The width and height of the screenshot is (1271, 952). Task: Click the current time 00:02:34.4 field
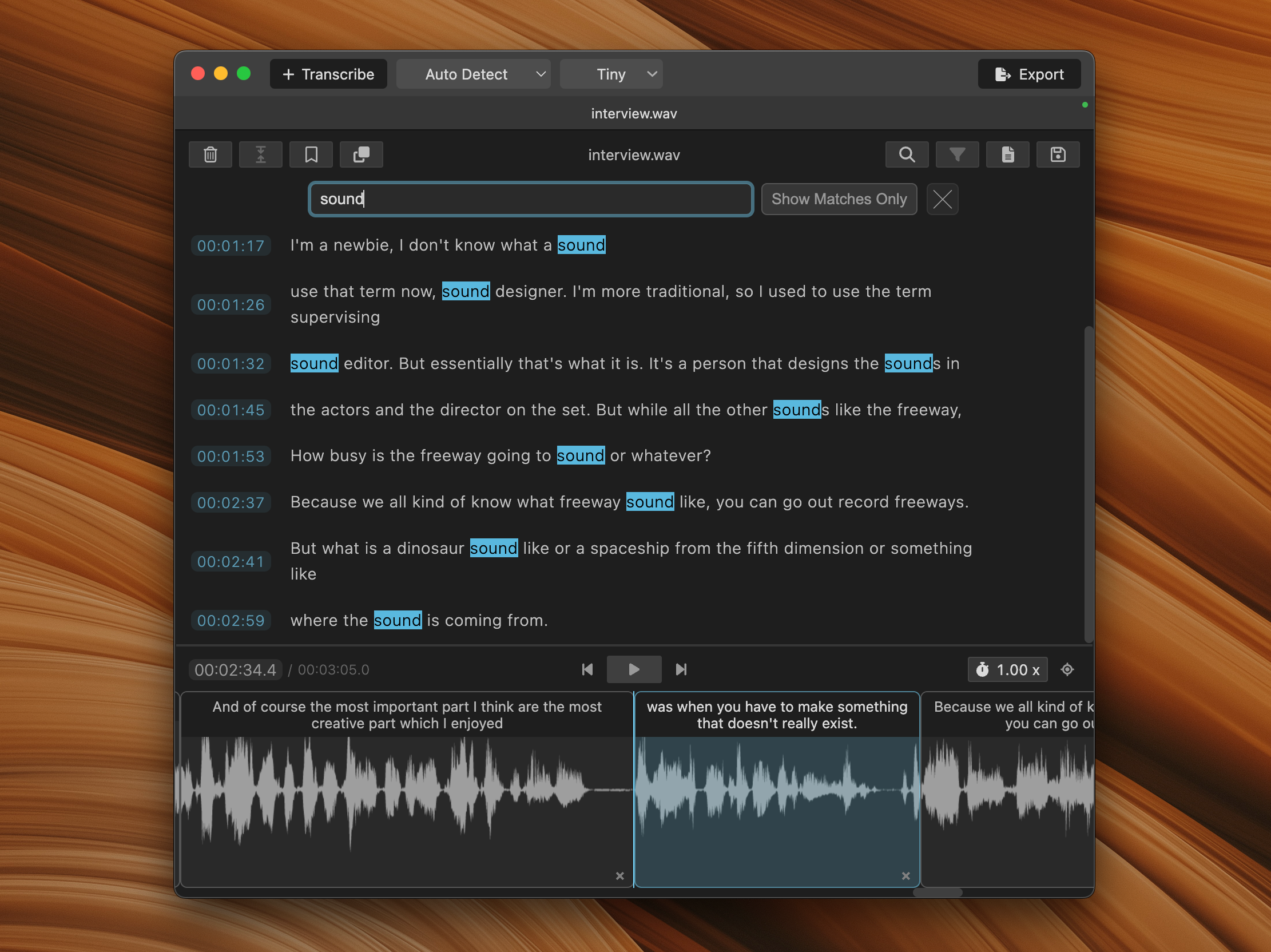pyautogui.click(x=235, y=670)
